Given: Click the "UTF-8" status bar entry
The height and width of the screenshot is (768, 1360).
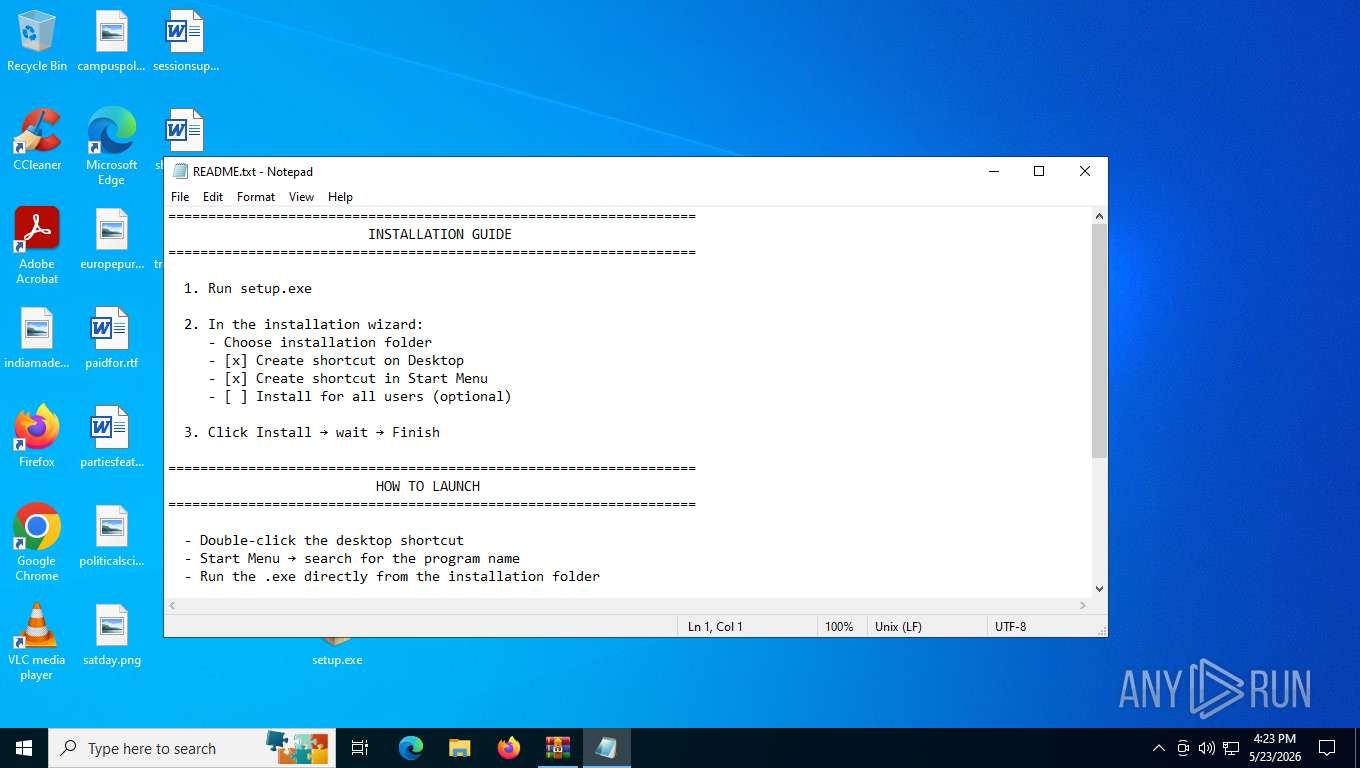Looking at the screenshot, I should coord(1010,627).
